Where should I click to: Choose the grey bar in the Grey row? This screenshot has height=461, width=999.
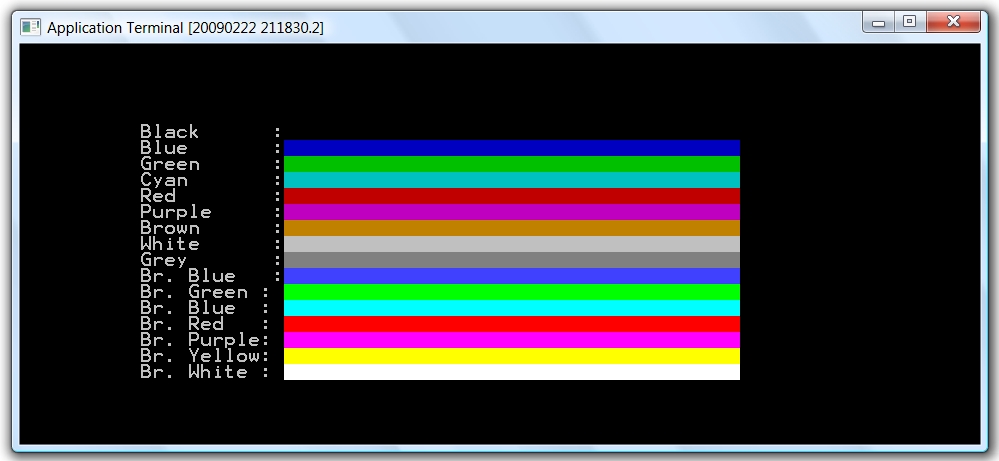tap(511, 260)
